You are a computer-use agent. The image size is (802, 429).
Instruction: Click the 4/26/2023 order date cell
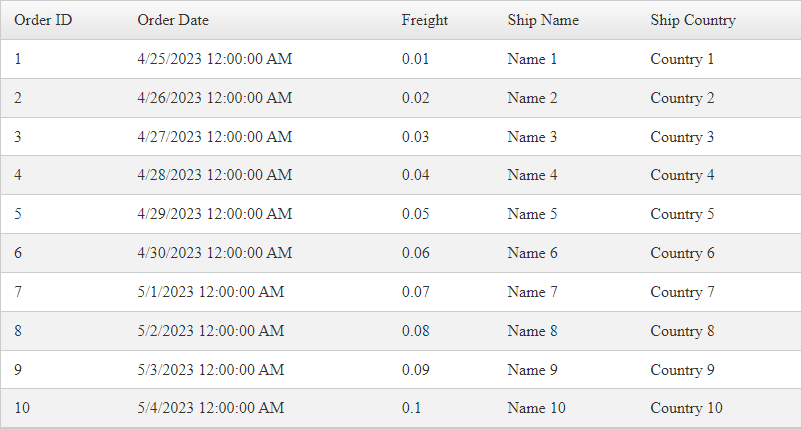click(x=214, y=98)
